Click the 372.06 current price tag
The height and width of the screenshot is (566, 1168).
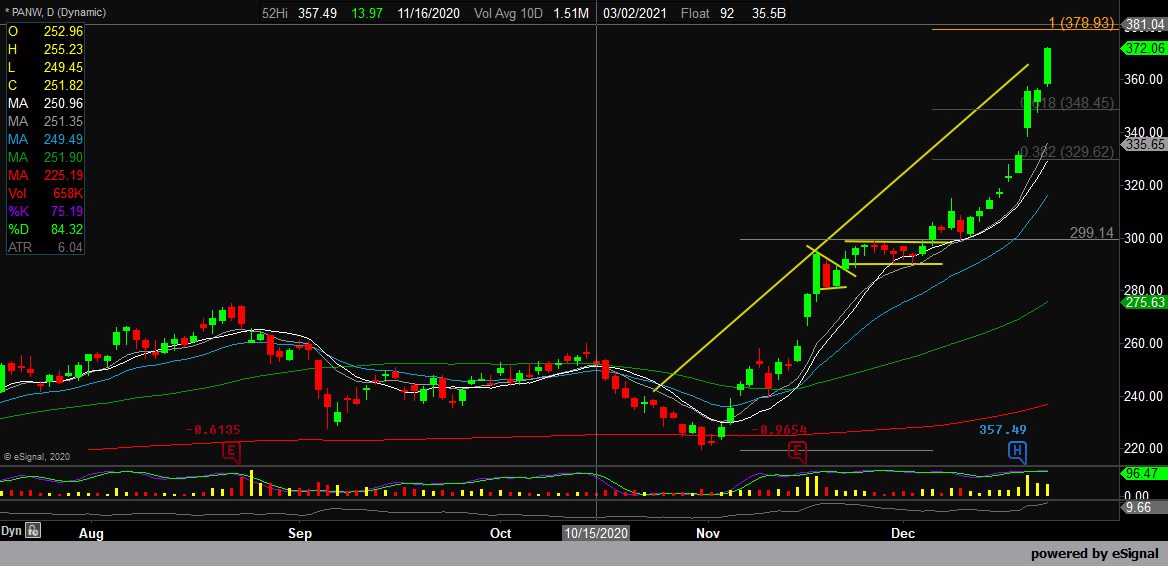tap(1144, 48)
